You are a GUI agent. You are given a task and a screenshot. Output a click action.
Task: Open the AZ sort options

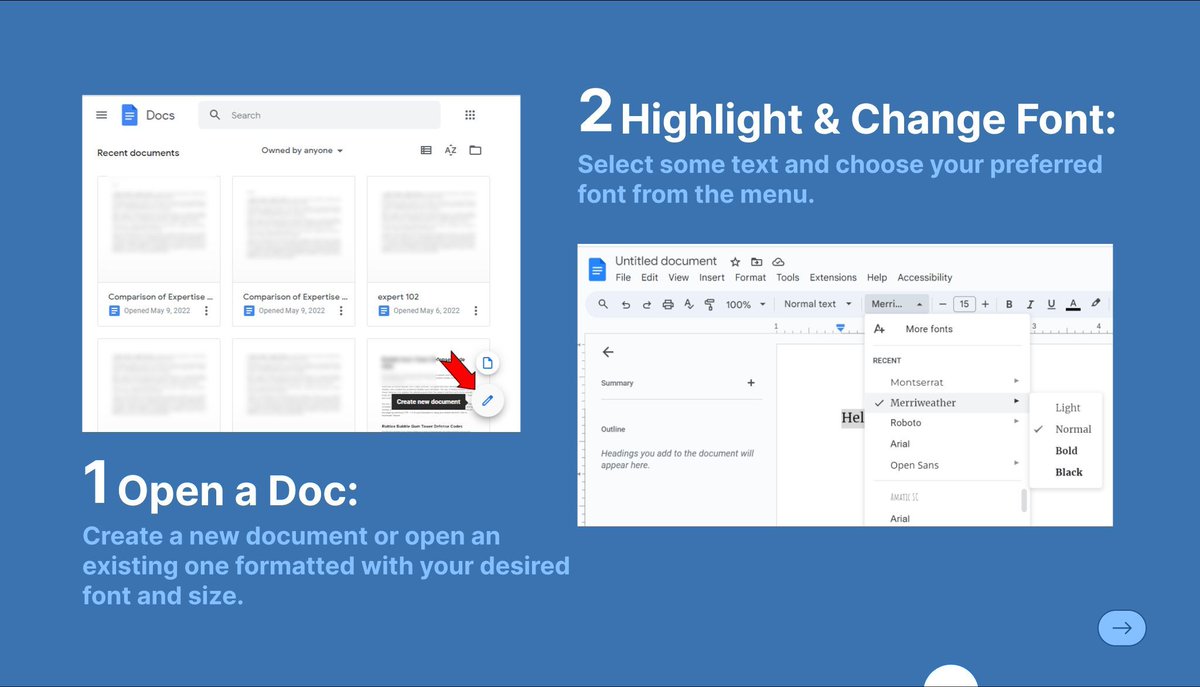pyautogui.click(x=450, y=150)
